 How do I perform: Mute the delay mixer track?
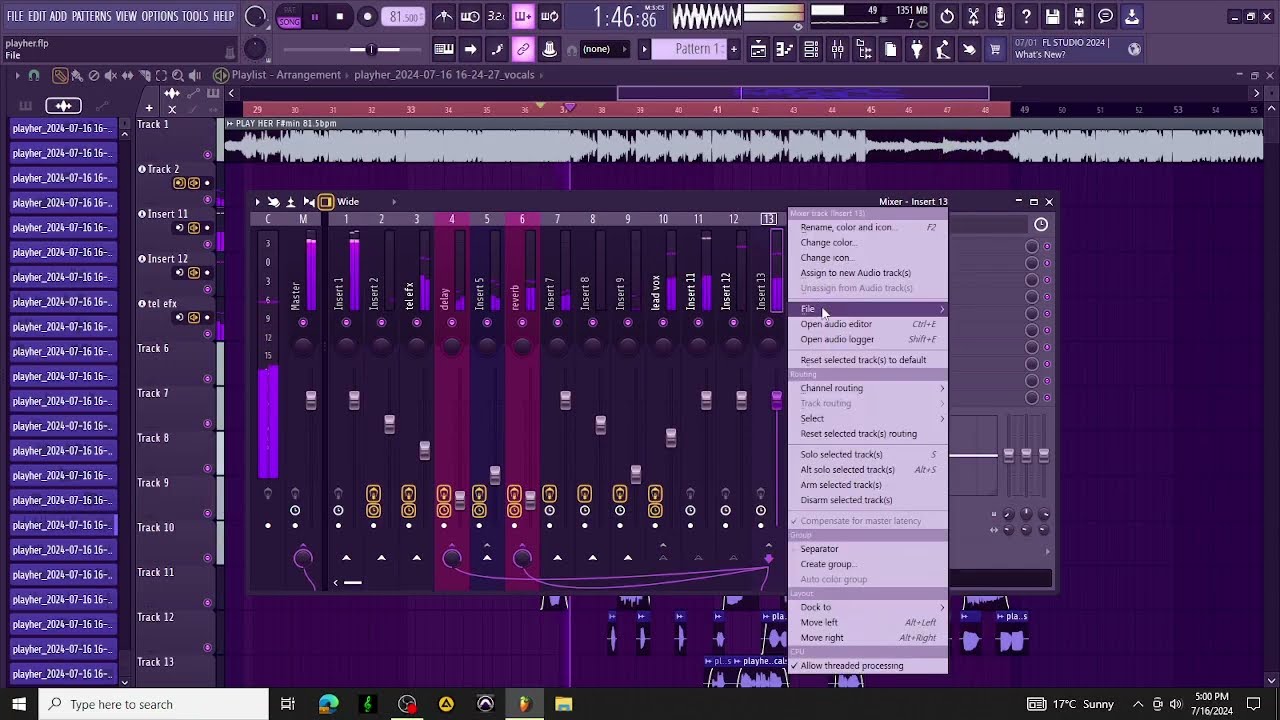[452, 323]
